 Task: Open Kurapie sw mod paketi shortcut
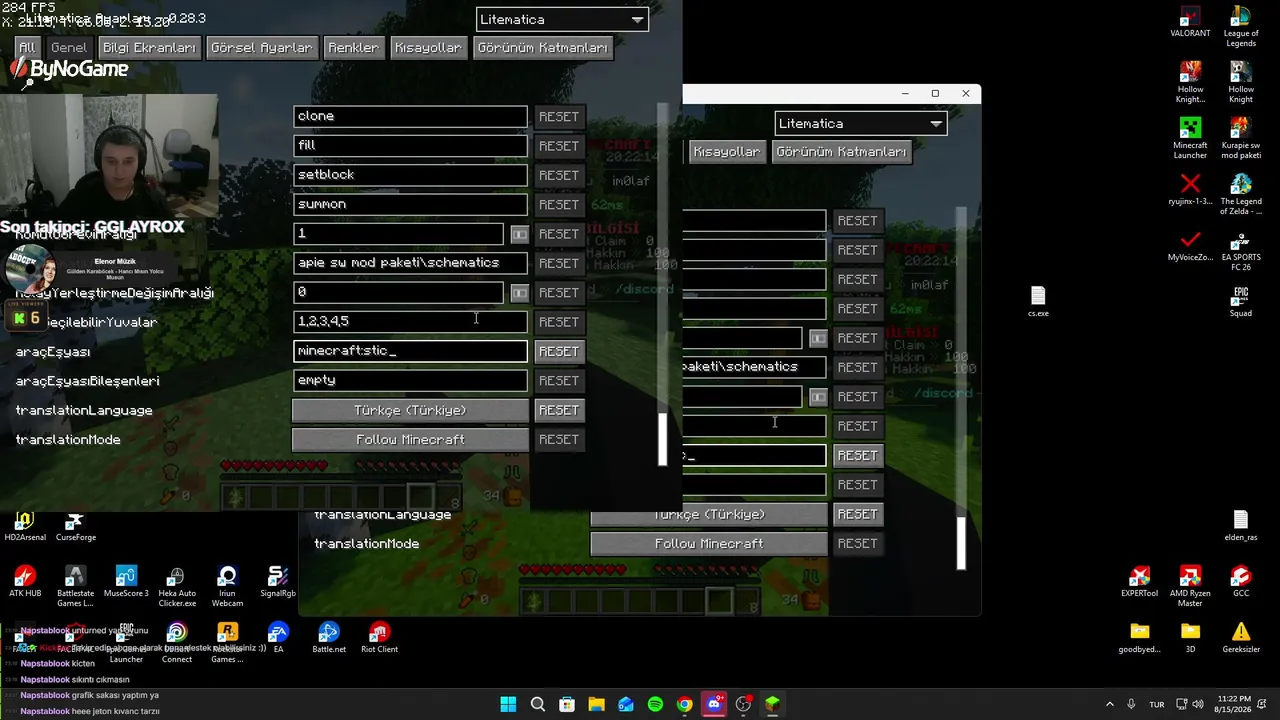pos(1241,138)
